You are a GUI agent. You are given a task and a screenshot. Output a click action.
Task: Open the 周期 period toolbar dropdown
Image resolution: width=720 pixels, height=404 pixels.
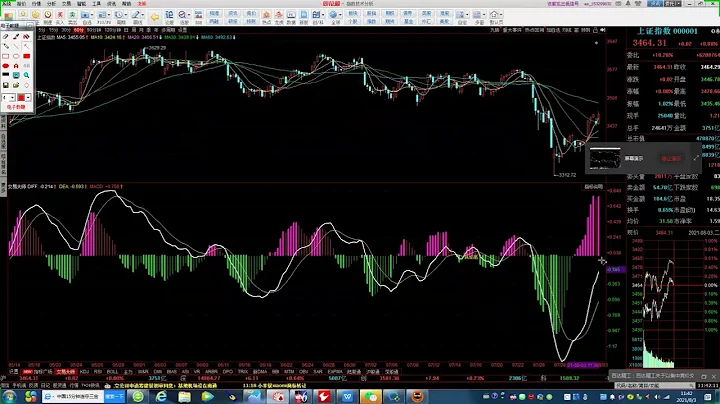[126, 15]
